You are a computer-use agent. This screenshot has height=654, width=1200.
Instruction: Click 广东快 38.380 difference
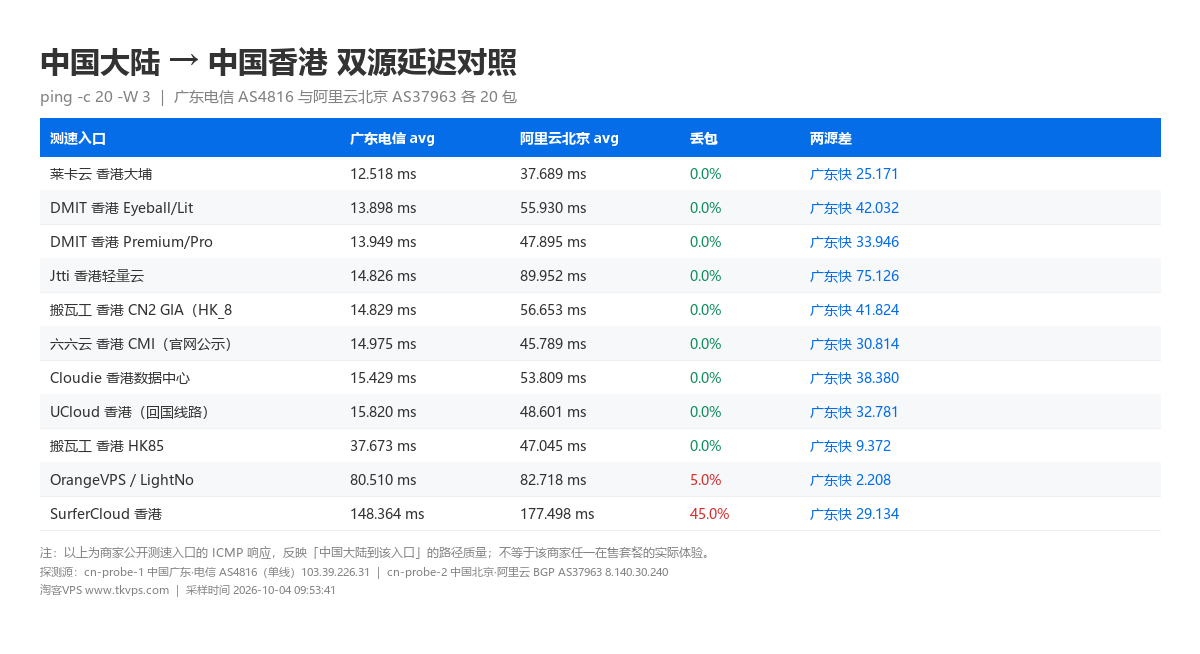[x=854, y=378]
